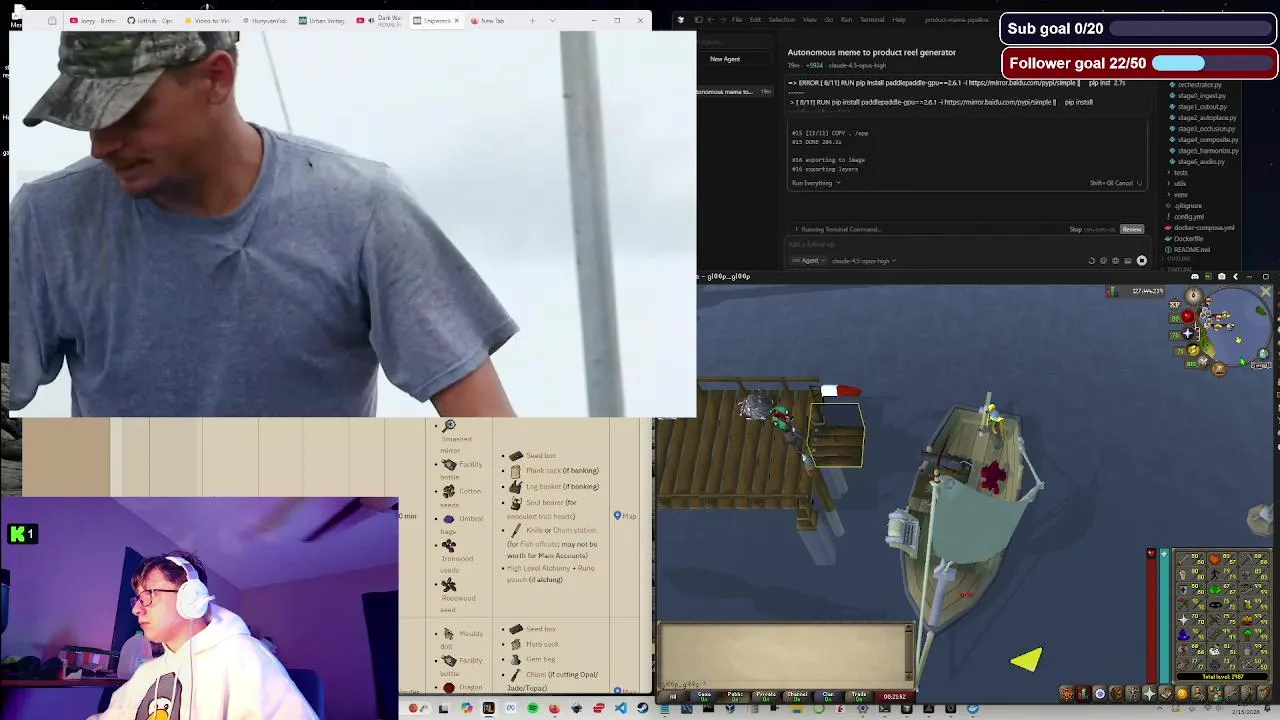This screenshot has width=1280, height=720.
Task: Click the RuneLite Discord icon in title bar
Action: [x=1195, y=276]
